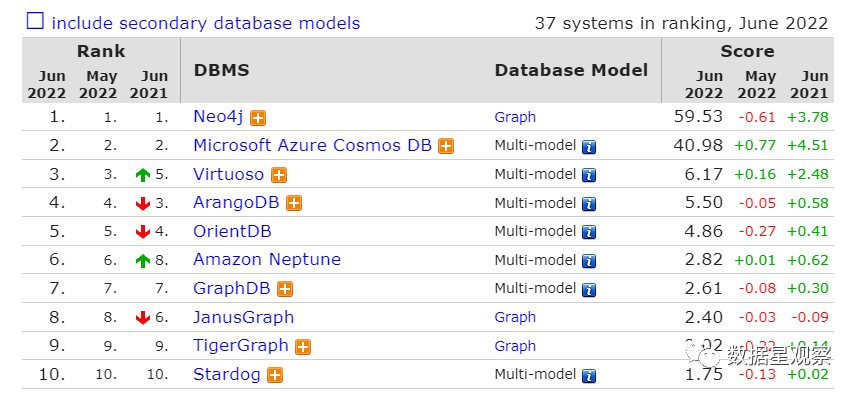Image resolution: width=859 pixels, height=393 pixels.
Task: Click the orange plus icon beside TigerGraph
Action: 303,346
